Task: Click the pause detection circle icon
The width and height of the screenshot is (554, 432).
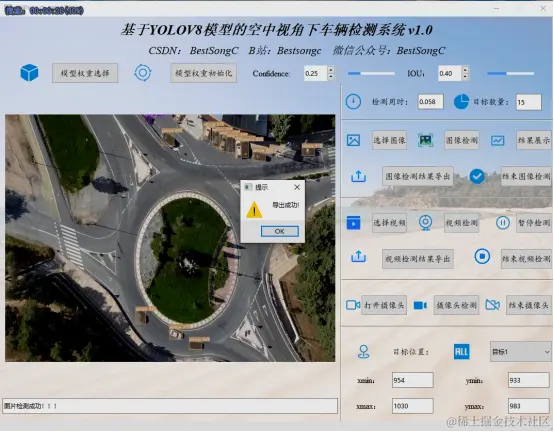Action: click(x=502, y=223)
